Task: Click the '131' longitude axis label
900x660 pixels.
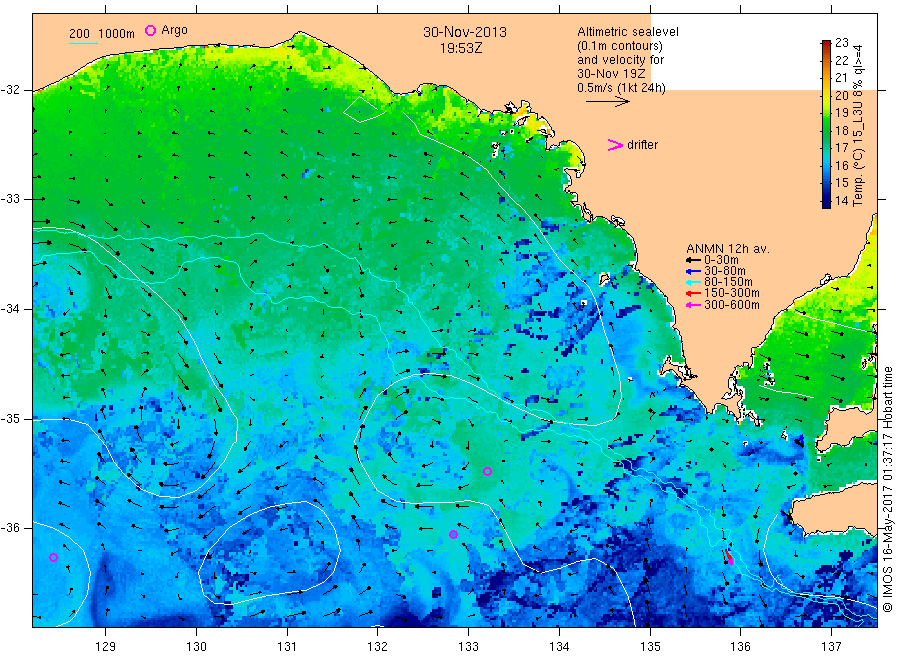Action: (x=287, y=646)
